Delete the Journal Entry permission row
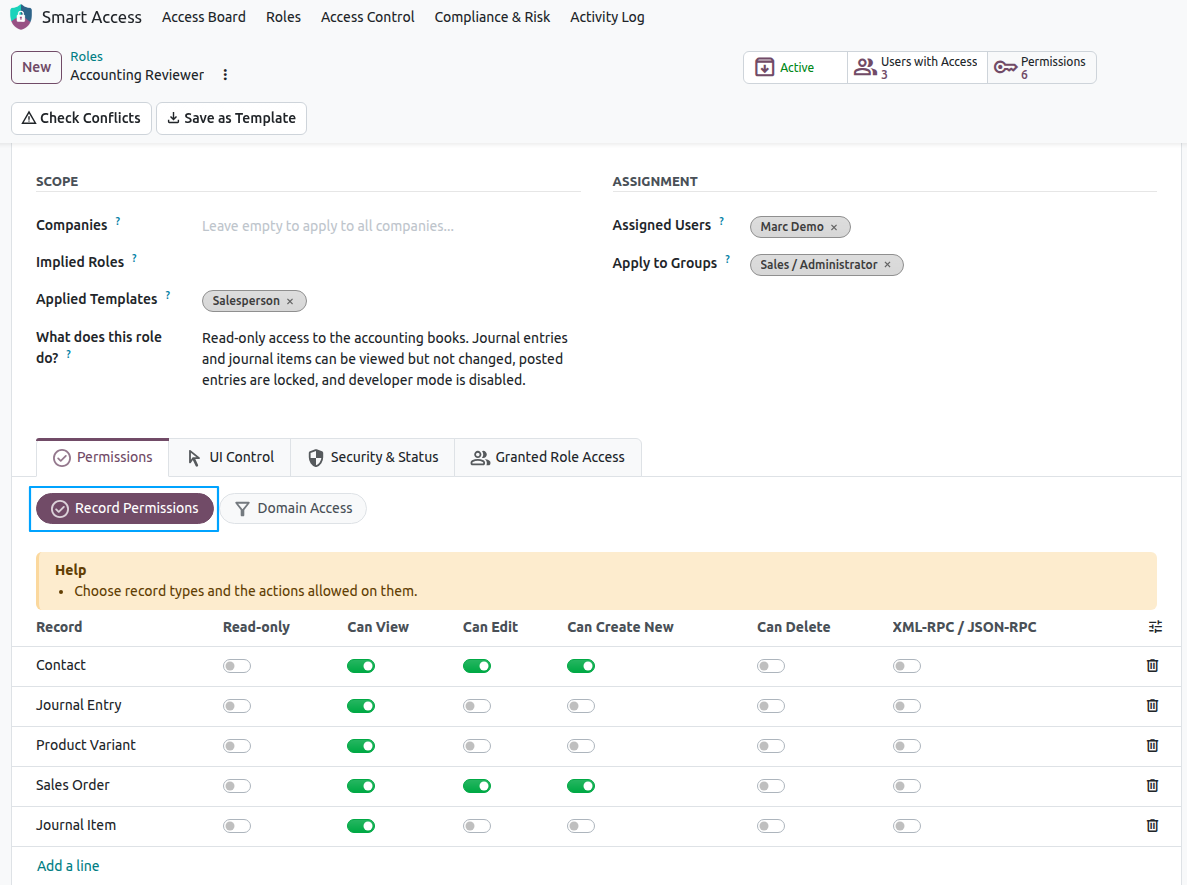This screenshot has width=1187, height=885. click(1152, 706)
